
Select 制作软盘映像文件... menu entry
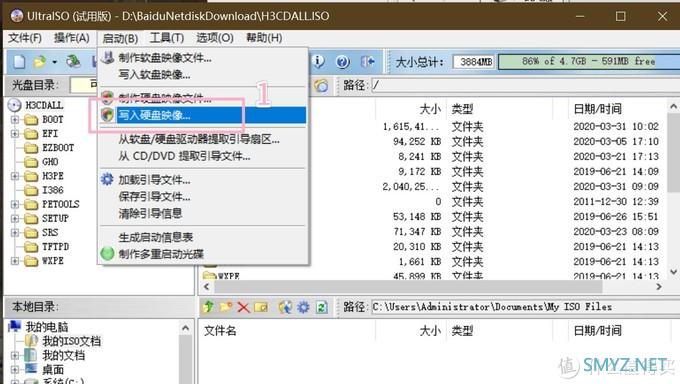[x=203, y=57]
